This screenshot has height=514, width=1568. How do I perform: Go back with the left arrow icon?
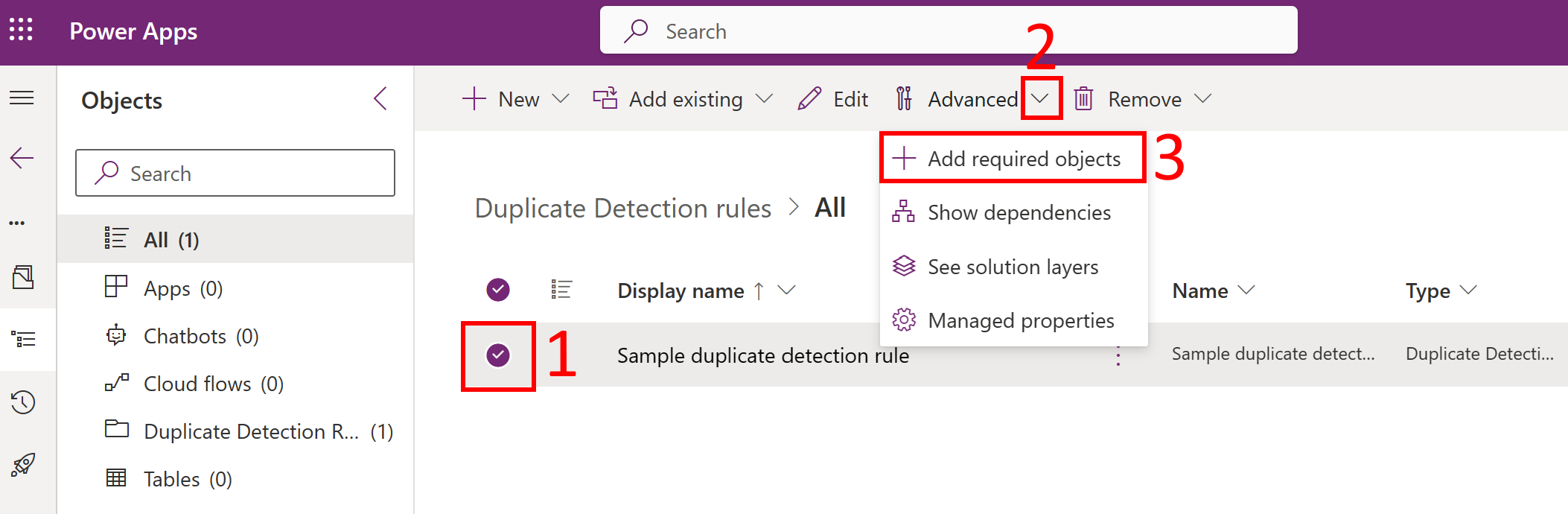coord(22,158)
